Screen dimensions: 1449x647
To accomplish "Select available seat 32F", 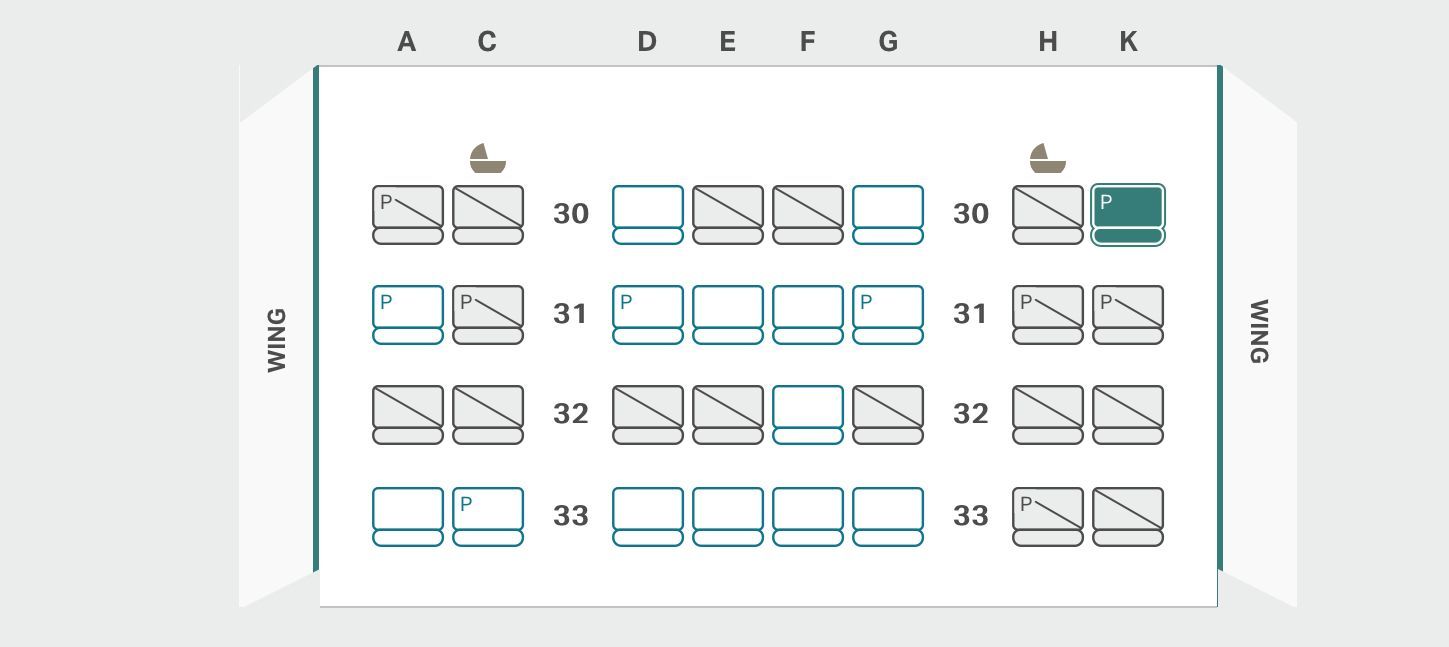I will (x=808, y=415).
